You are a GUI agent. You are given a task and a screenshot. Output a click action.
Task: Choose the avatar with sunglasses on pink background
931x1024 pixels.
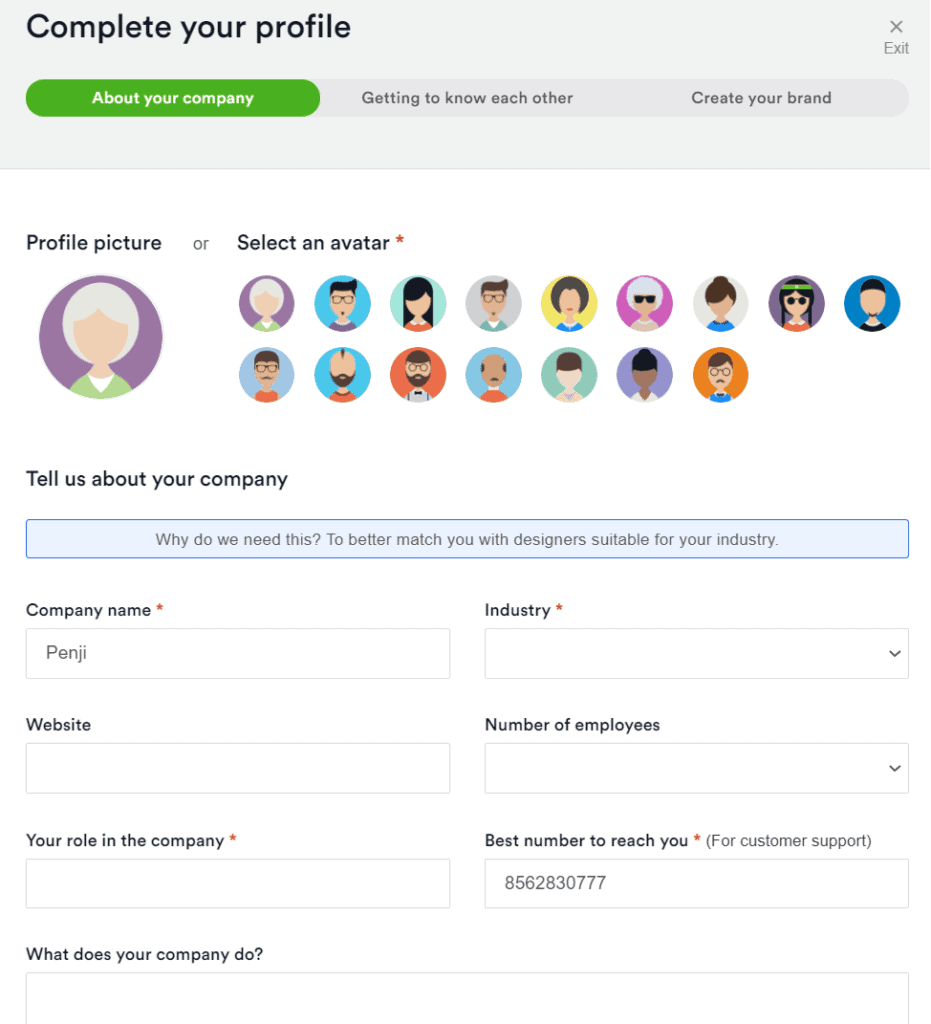coord(644,303)
